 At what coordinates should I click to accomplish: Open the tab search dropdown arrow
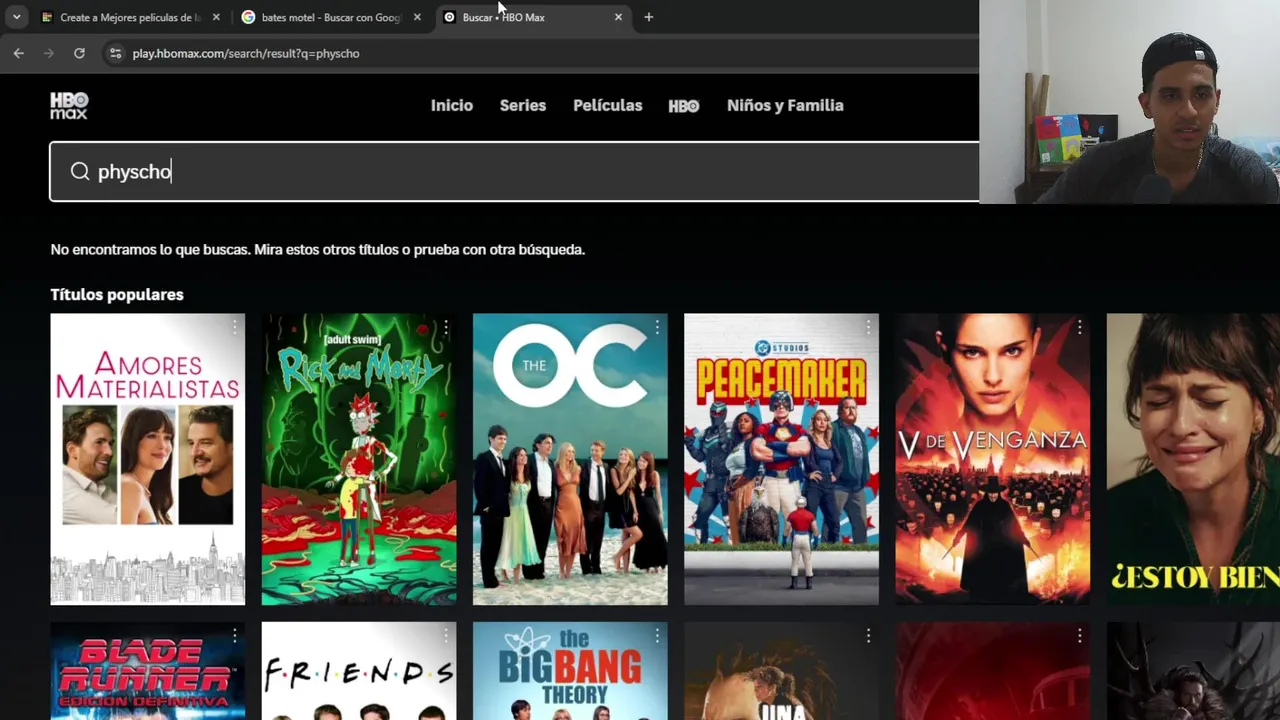[16, 17]
